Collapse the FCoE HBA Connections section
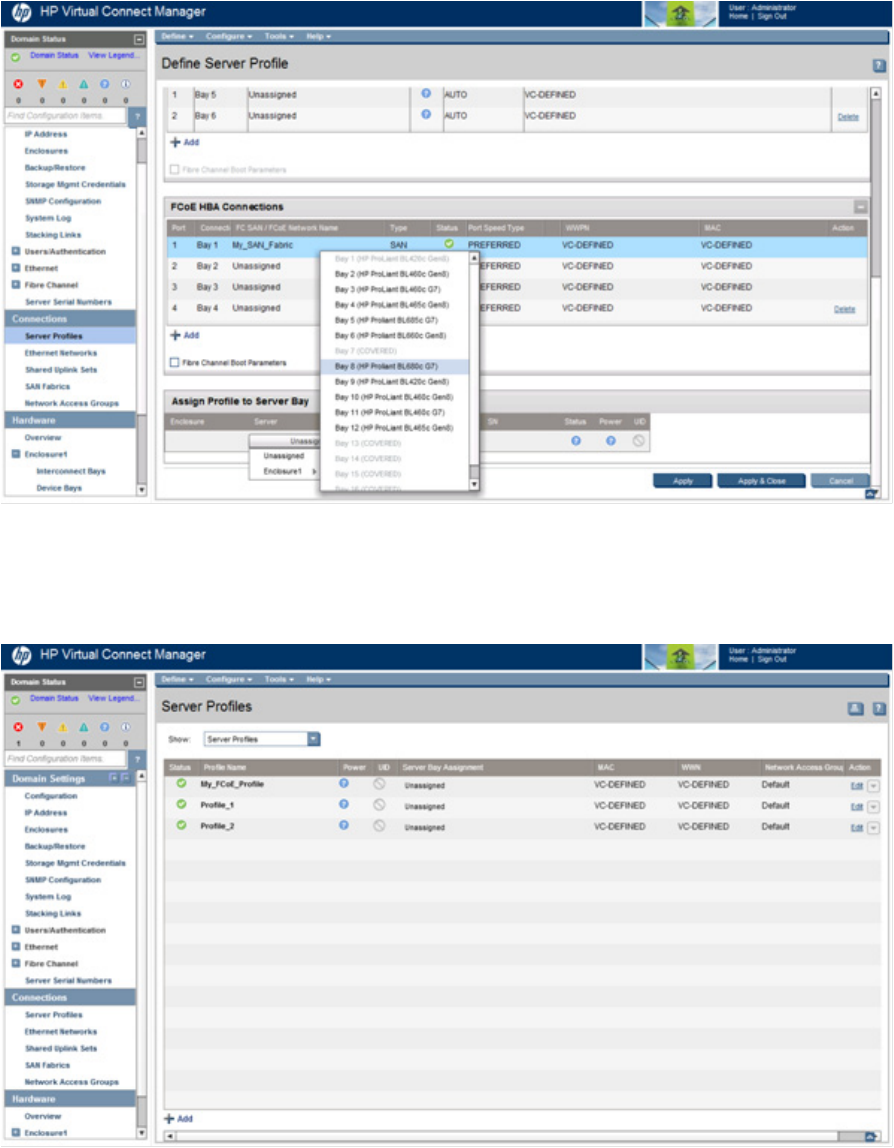The height and width of the screenshot is (1148, 894). (860, 207)
